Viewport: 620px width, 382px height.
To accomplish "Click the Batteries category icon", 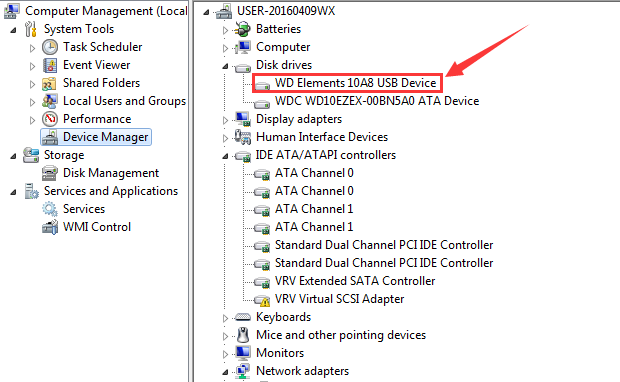I will [x=242, y=29].
